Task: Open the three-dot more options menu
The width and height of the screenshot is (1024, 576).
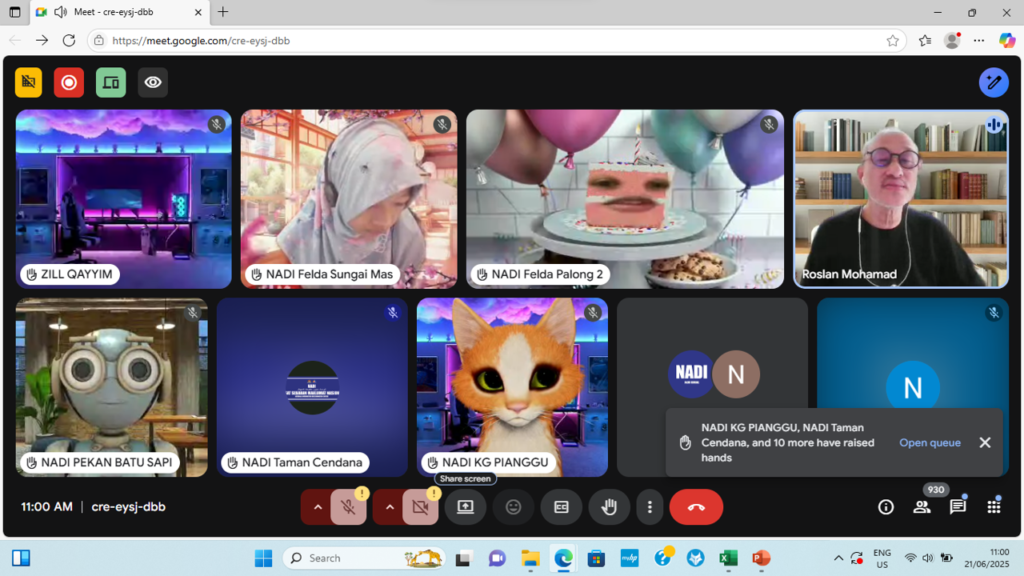Action: (x=649, y=507)
